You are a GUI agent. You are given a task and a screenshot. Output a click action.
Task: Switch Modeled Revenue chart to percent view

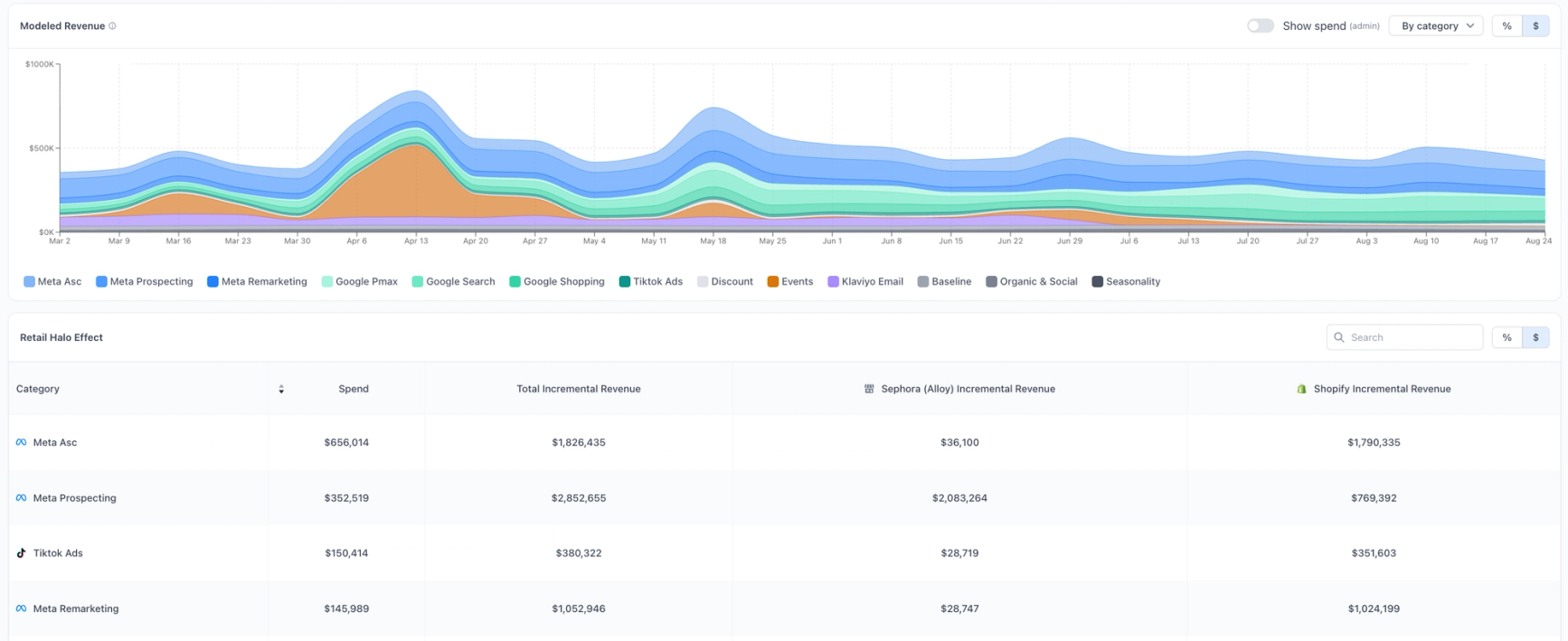pos(1507,26)
